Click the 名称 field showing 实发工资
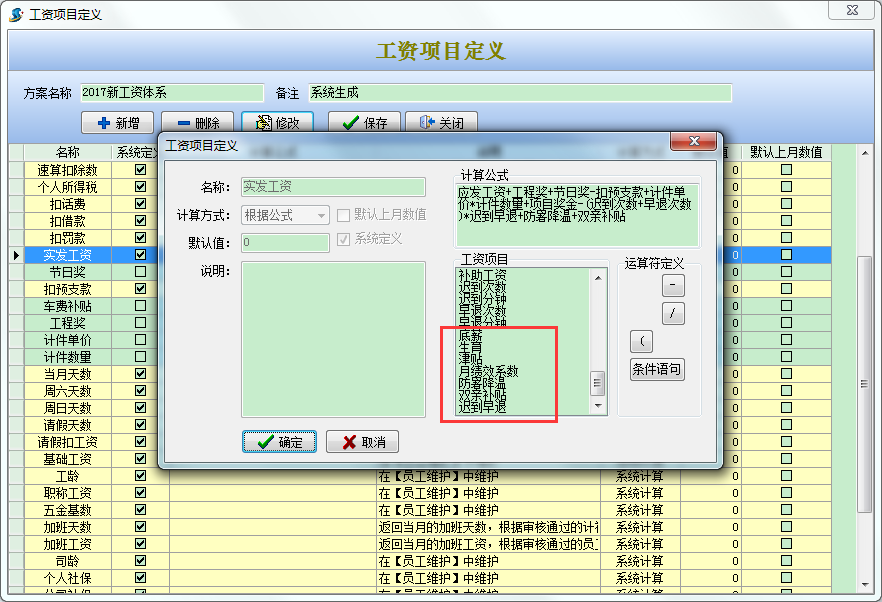The height and width of the screenshot is (602, 882). (x=333, y=187)
